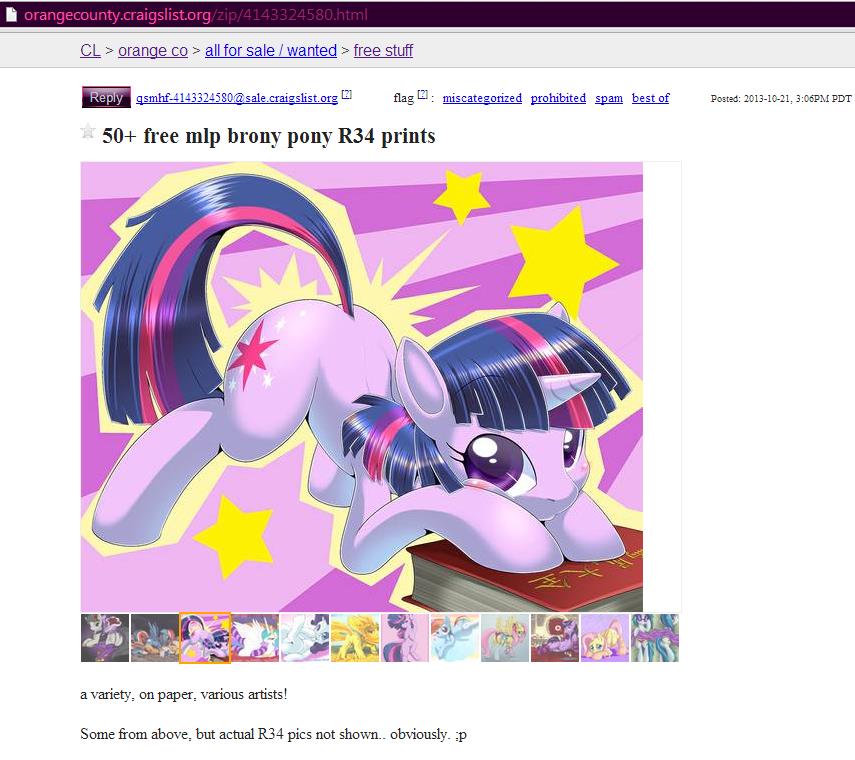Image resolution: width=855 pixels, height=760 pixels.
Task: Select the yellow pony thumbnail
Action: coord(355,638)
